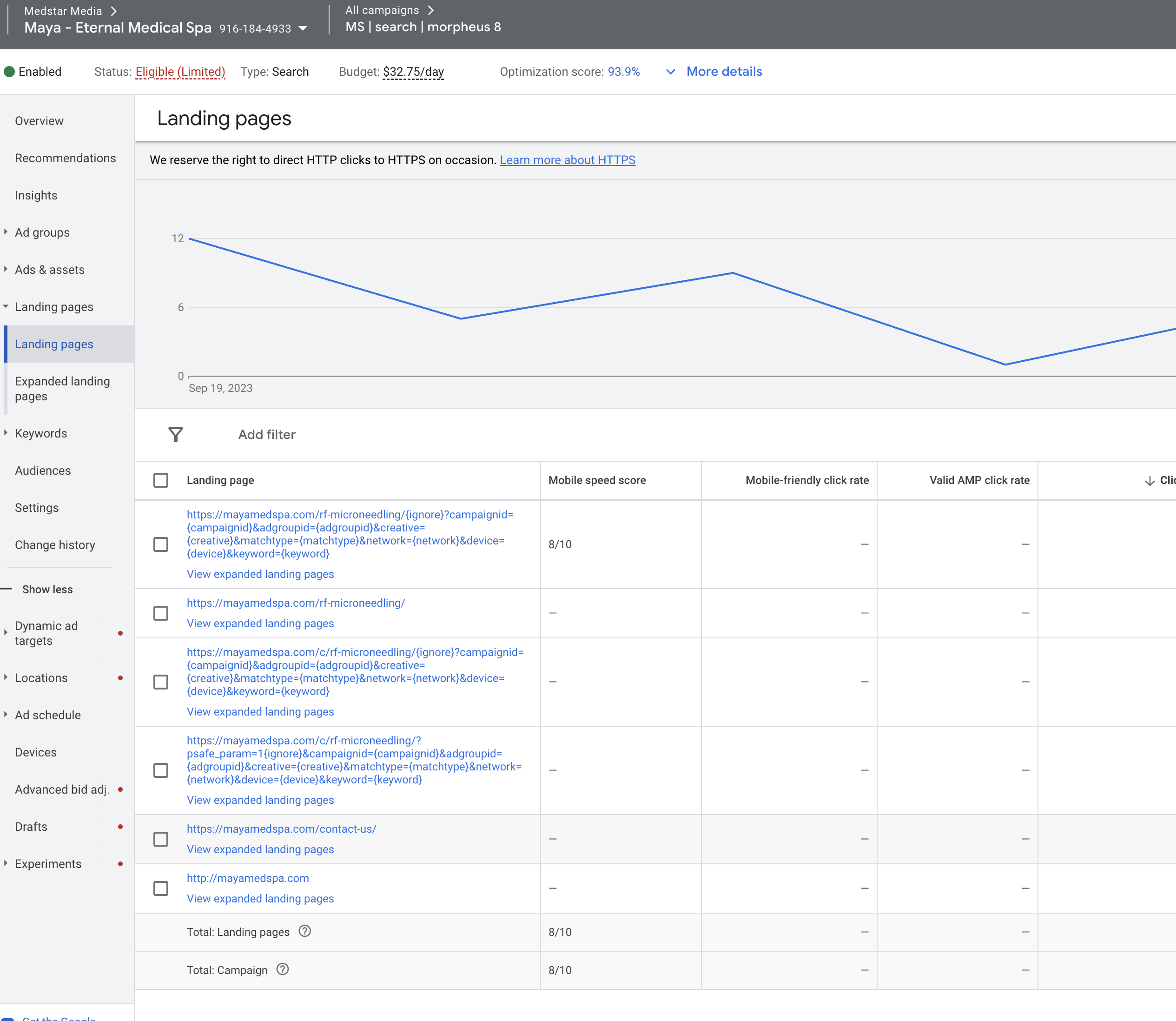Image resolution: width=1176 pixels, height=1021 pixels.
Task: Open help icon beside Total: Campaign
Action: pos(283,969)
